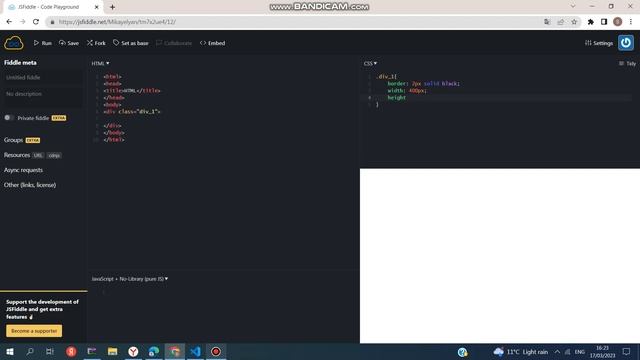Screen dimensions: 640x360
Task: Bookmark this page with the star icon
Action: (574, 22)
